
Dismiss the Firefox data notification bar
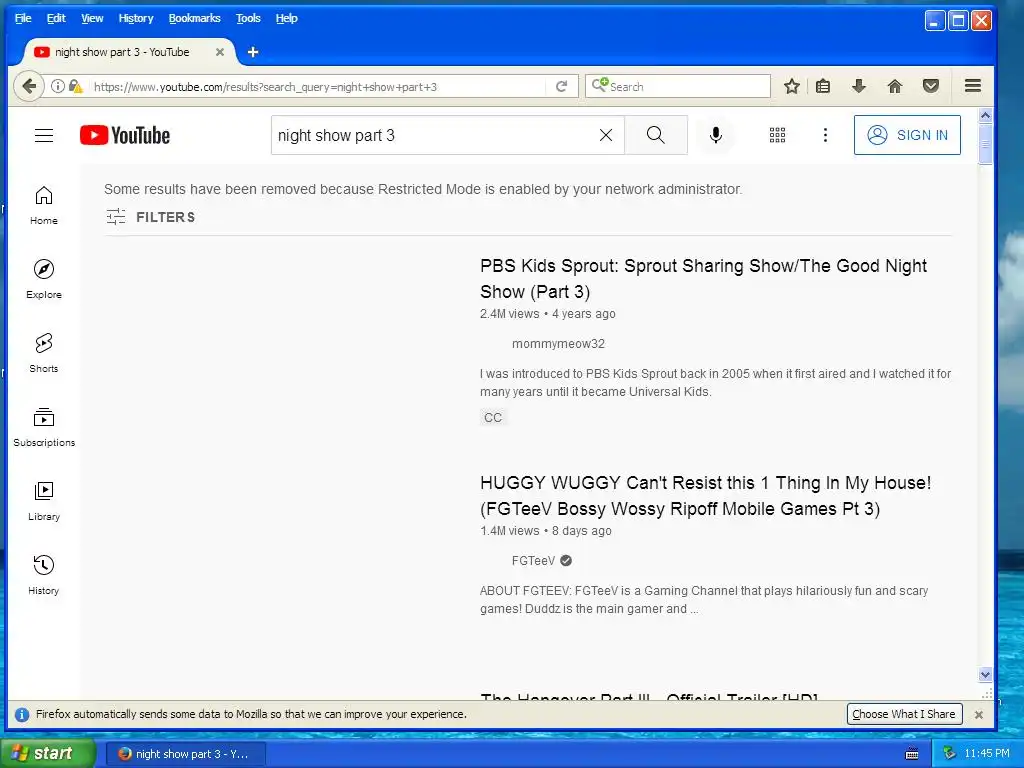click(x=979, y=714)
